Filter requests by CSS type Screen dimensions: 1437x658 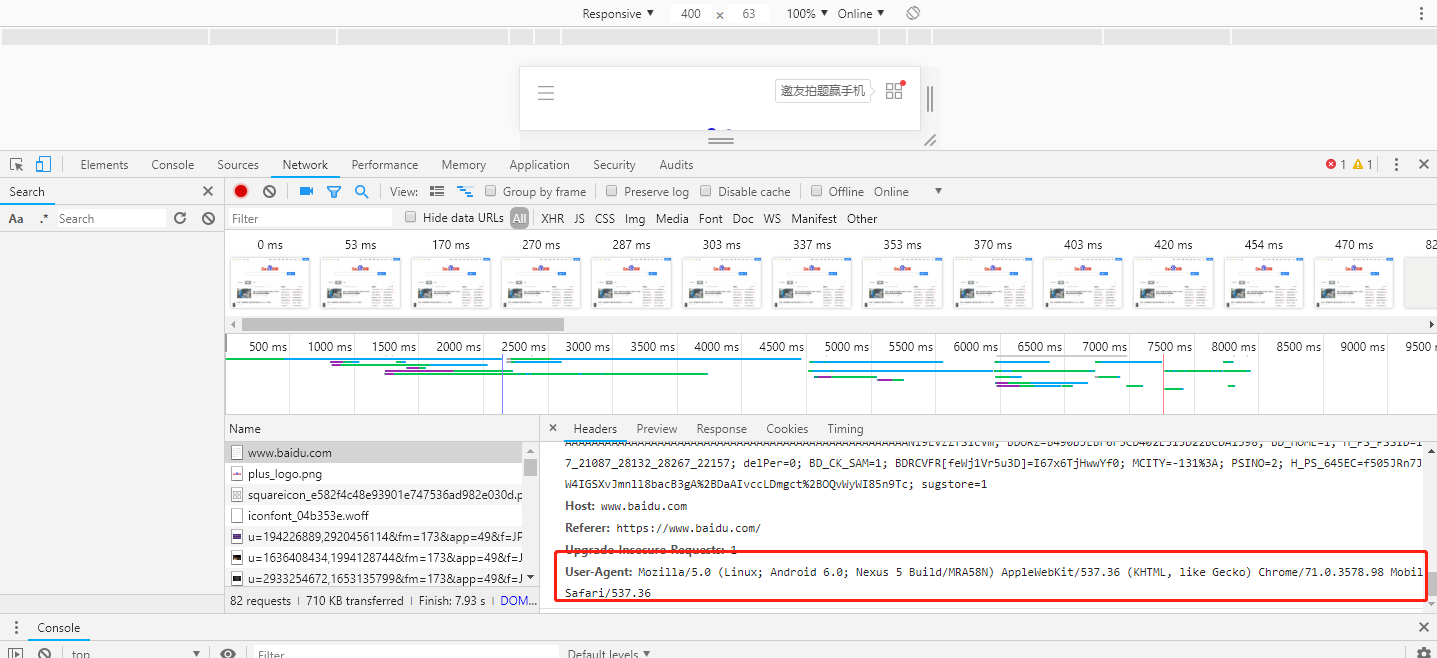pyautogui.click(x=605, y=218)
